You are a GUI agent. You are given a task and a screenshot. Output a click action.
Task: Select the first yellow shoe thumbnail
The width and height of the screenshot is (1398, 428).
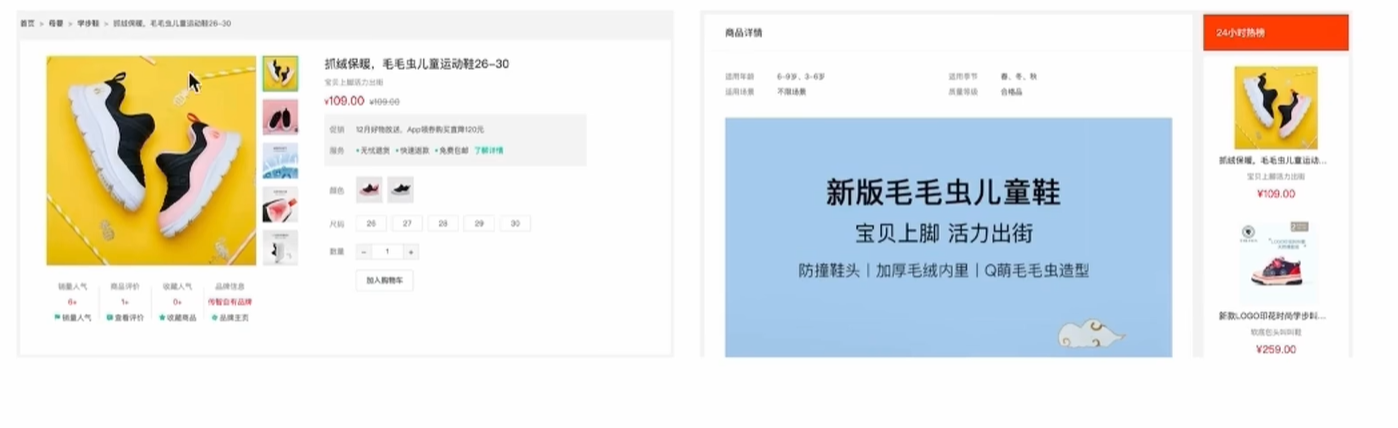click(280, 73)
